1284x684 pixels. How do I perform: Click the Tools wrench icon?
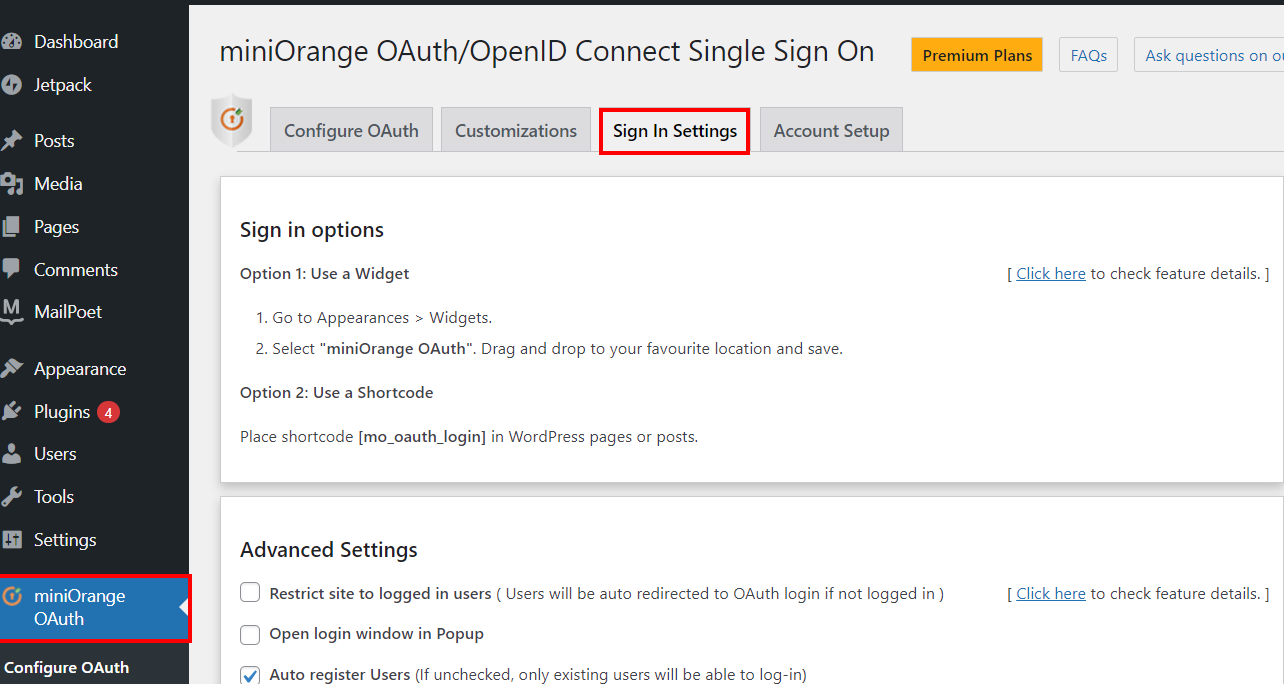pyautogui.click(x=11, y=497)
